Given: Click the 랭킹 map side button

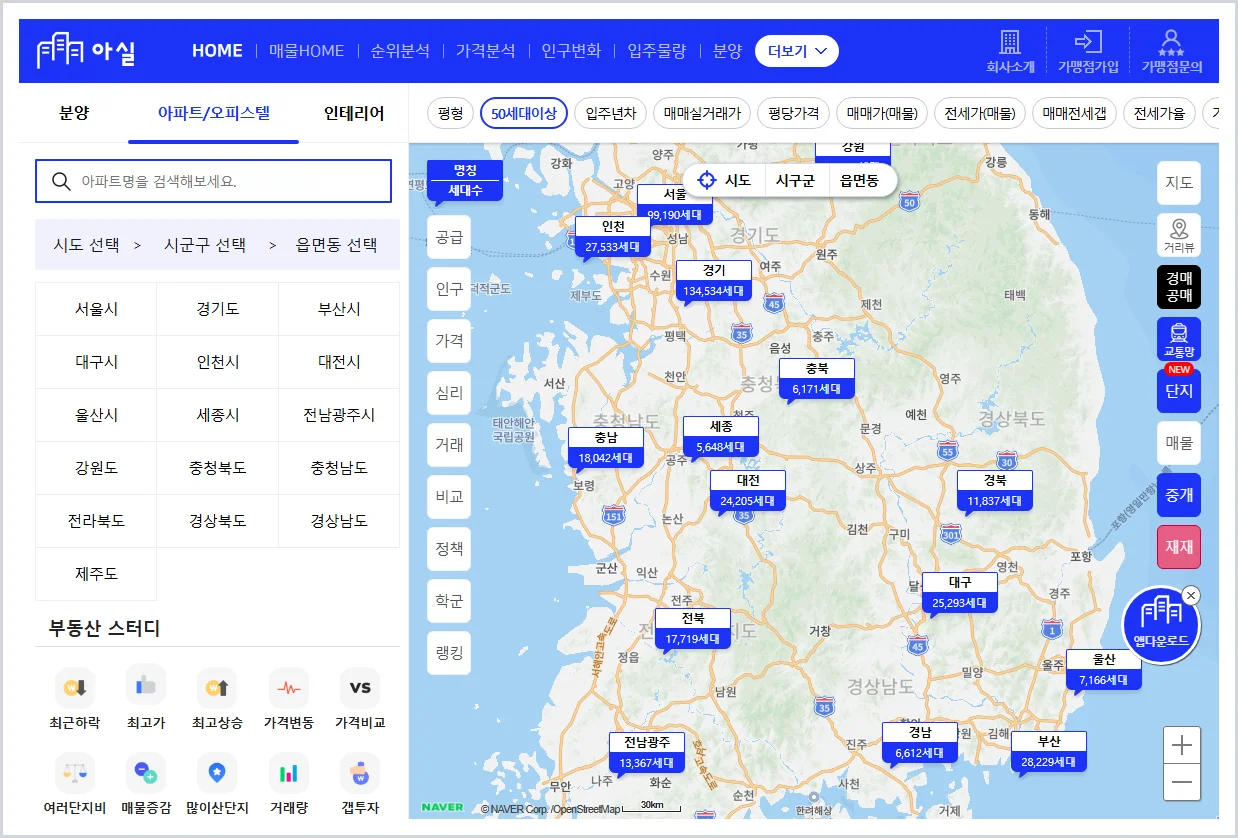Looking at the screenshot, I should (449, 653).
